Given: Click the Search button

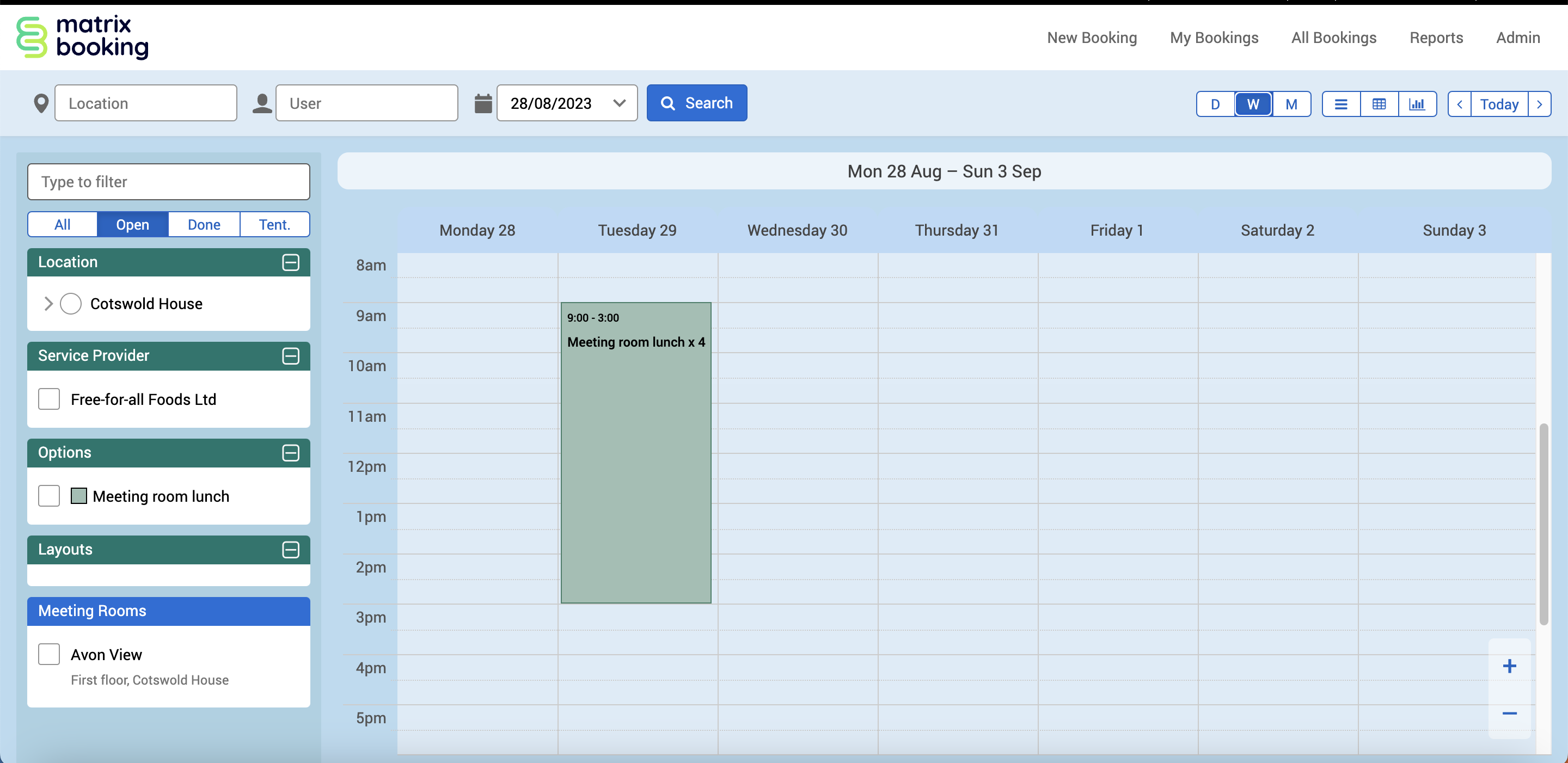Looking at the screenshot, I should 696,103.
